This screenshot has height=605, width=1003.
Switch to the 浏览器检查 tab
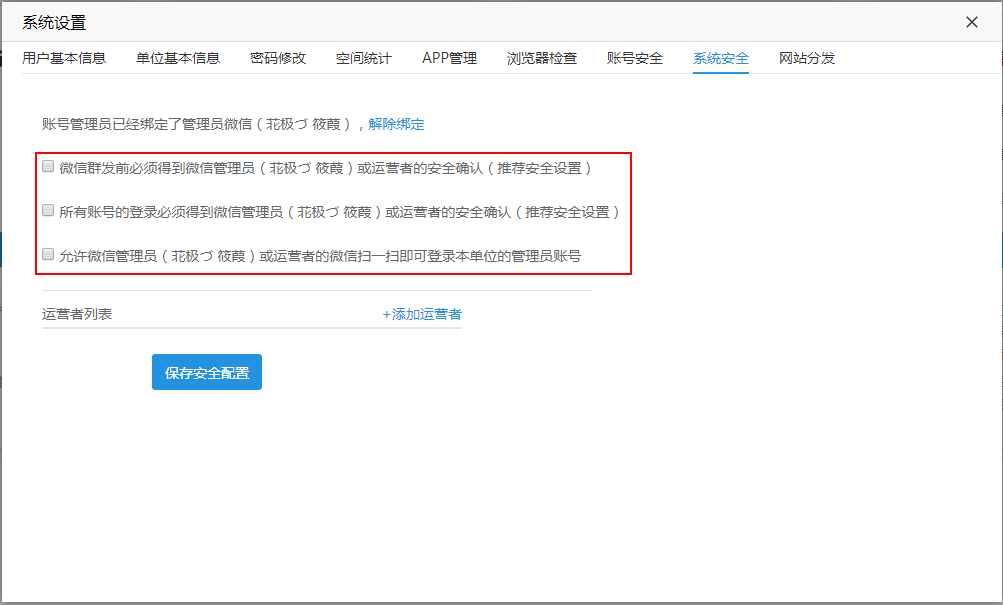pyautogui.click(x=542, y=58)
